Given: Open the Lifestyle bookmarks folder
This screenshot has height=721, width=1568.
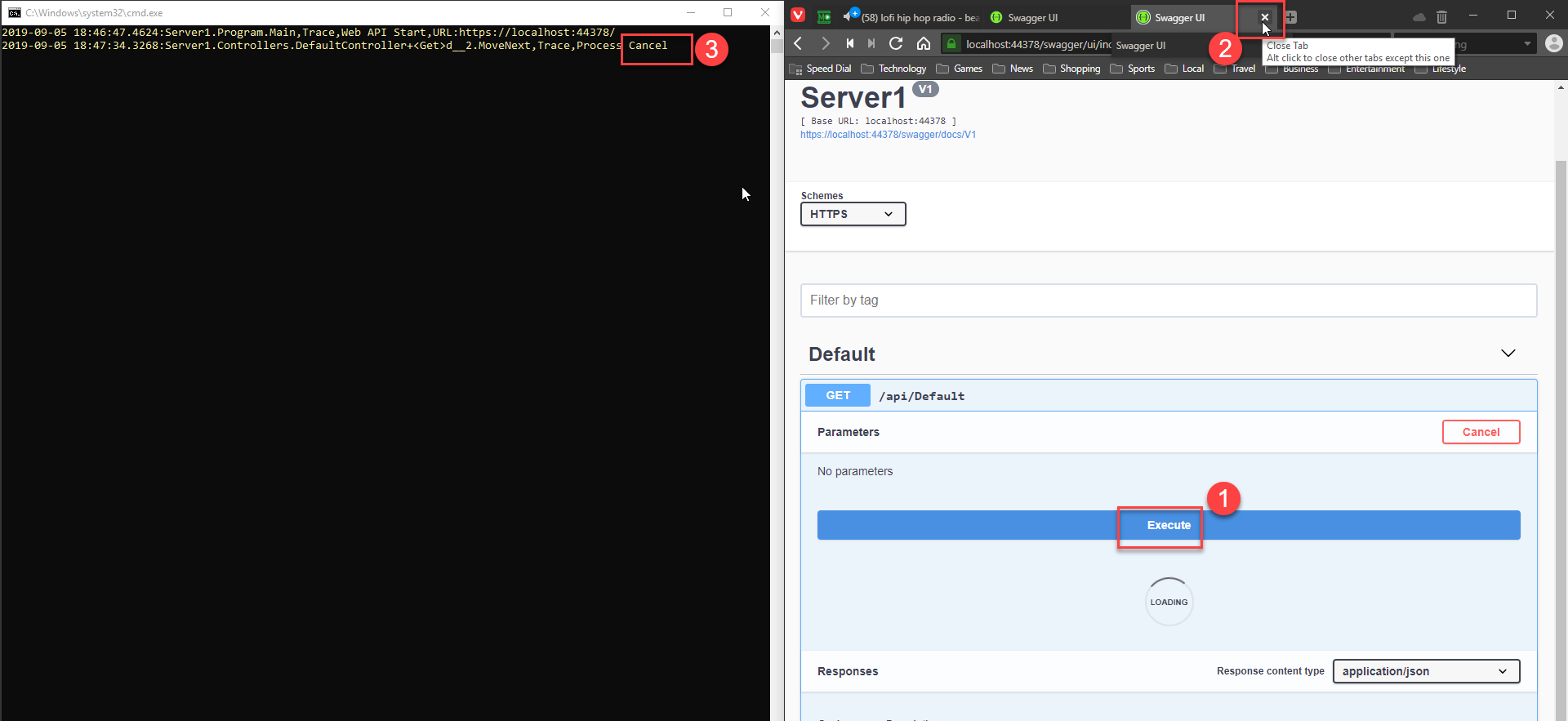Looking at the screenshot, I should pyautogui.click(x=1440, y=69).
